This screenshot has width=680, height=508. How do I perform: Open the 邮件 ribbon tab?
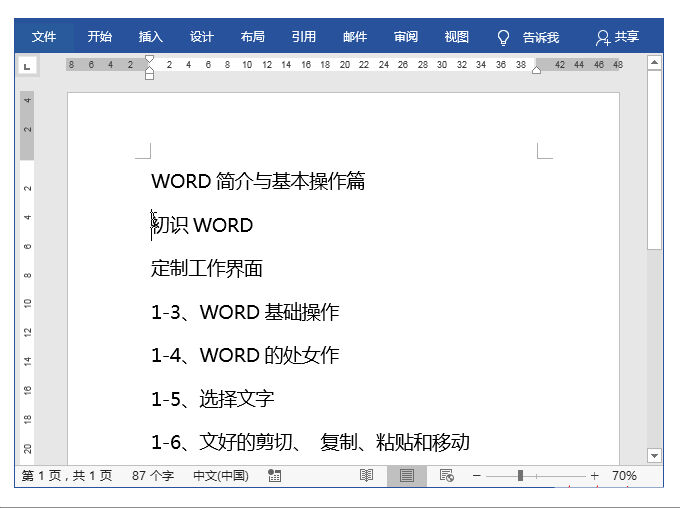(355, 36)
